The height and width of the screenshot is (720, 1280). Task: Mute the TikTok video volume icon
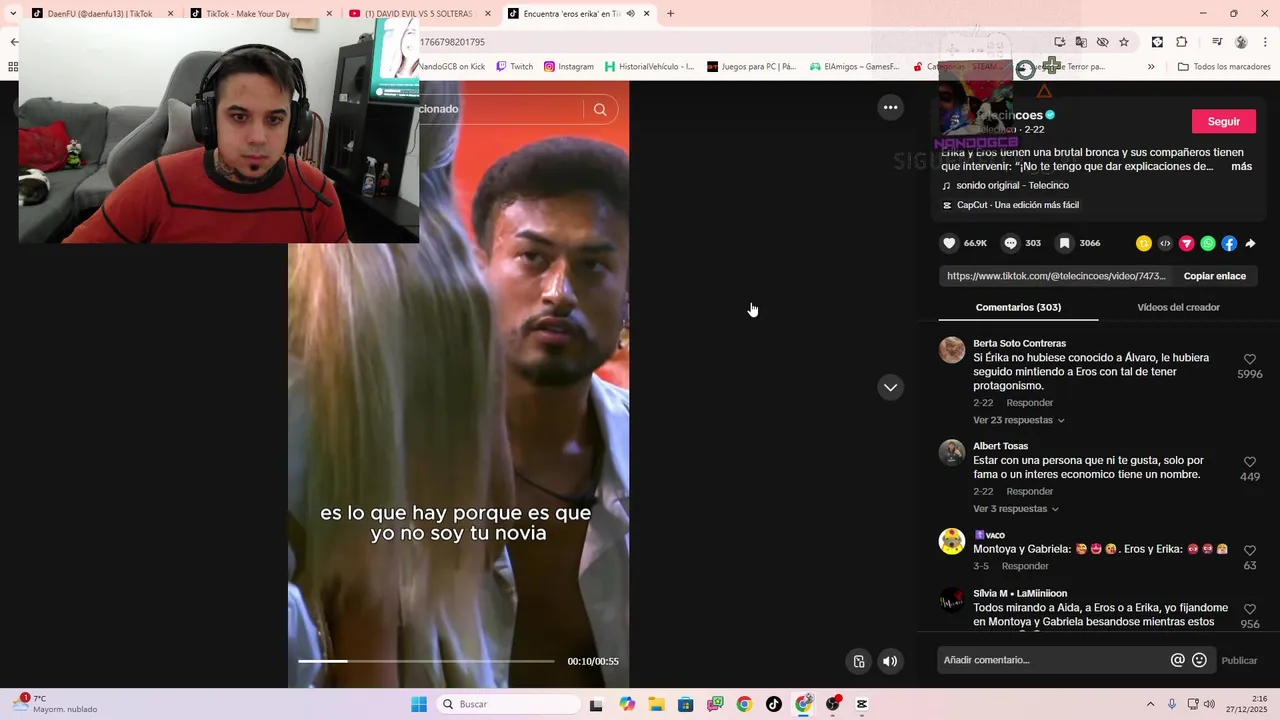point(890,661)
